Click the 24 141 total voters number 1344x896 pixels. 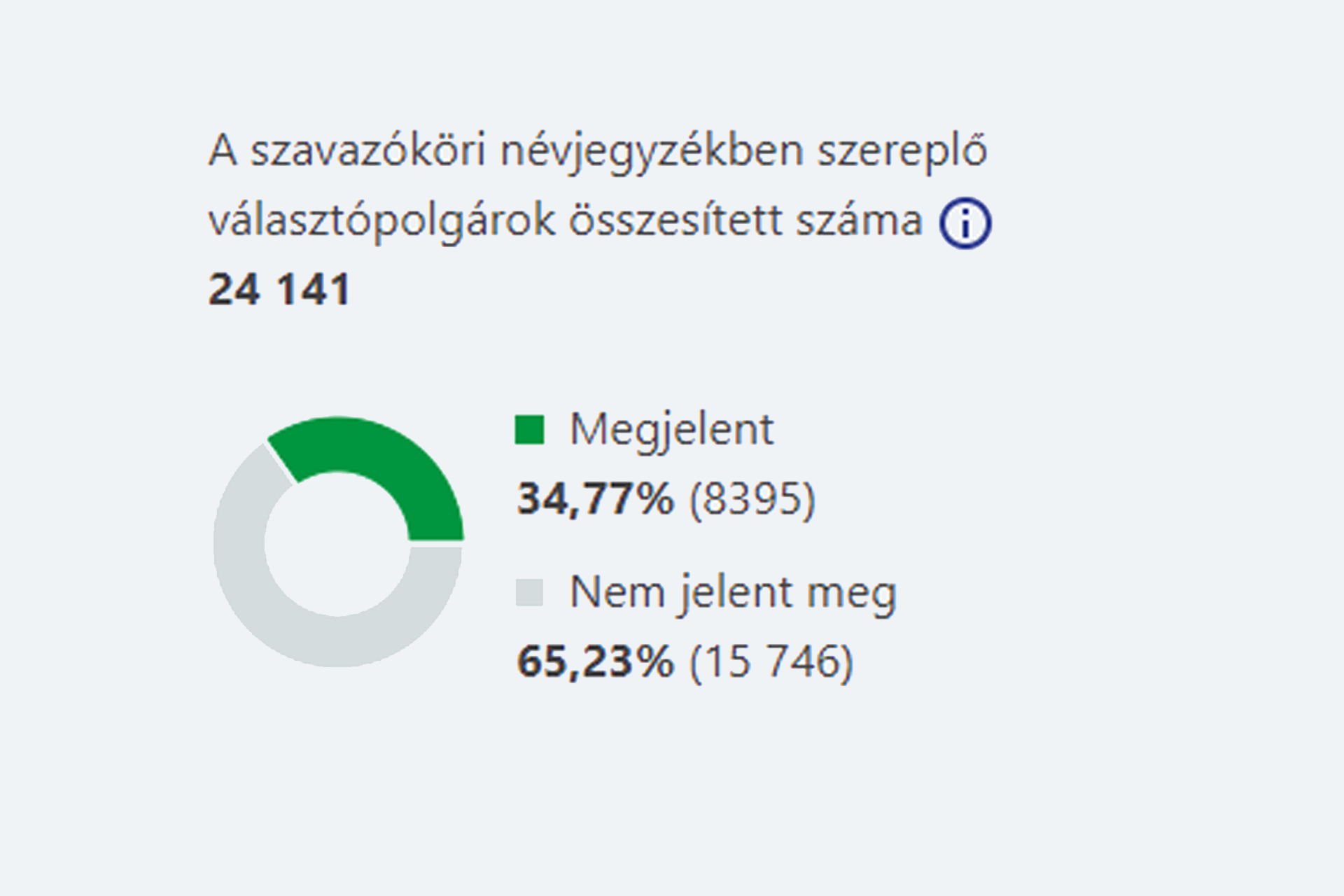279,289
